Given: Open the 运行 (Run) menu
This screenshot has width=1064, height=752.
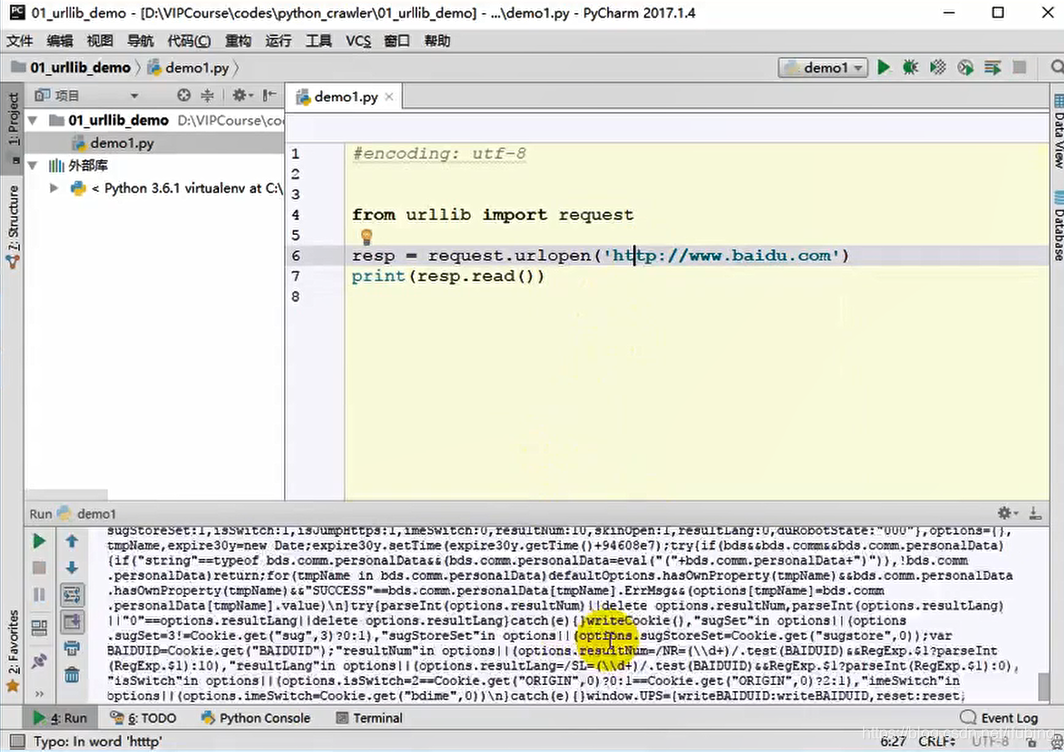Looking at the screenshot, I should [x=278, y=41].
